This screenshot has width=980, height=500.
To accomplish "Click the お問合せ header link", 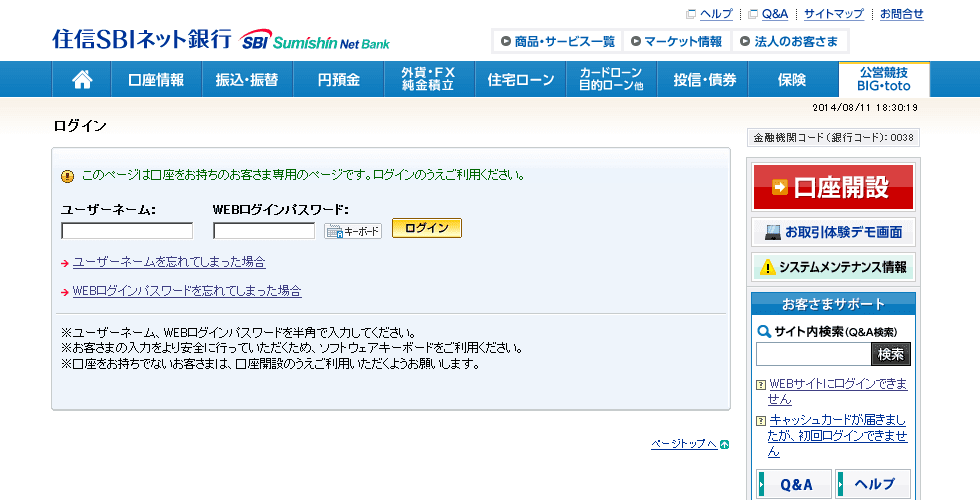I will pos(901,14).
